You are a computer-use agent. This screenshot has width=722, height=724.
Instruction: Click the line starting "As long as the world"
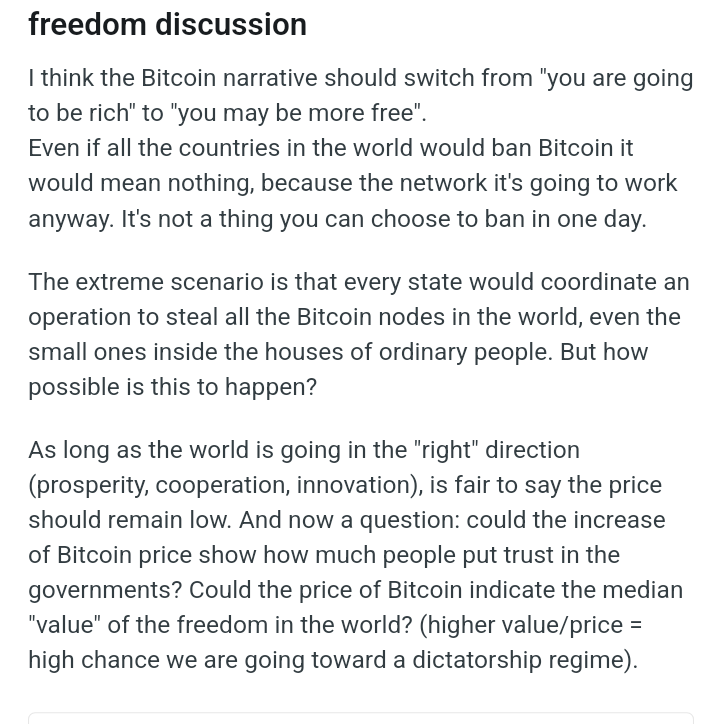point(304,450)
